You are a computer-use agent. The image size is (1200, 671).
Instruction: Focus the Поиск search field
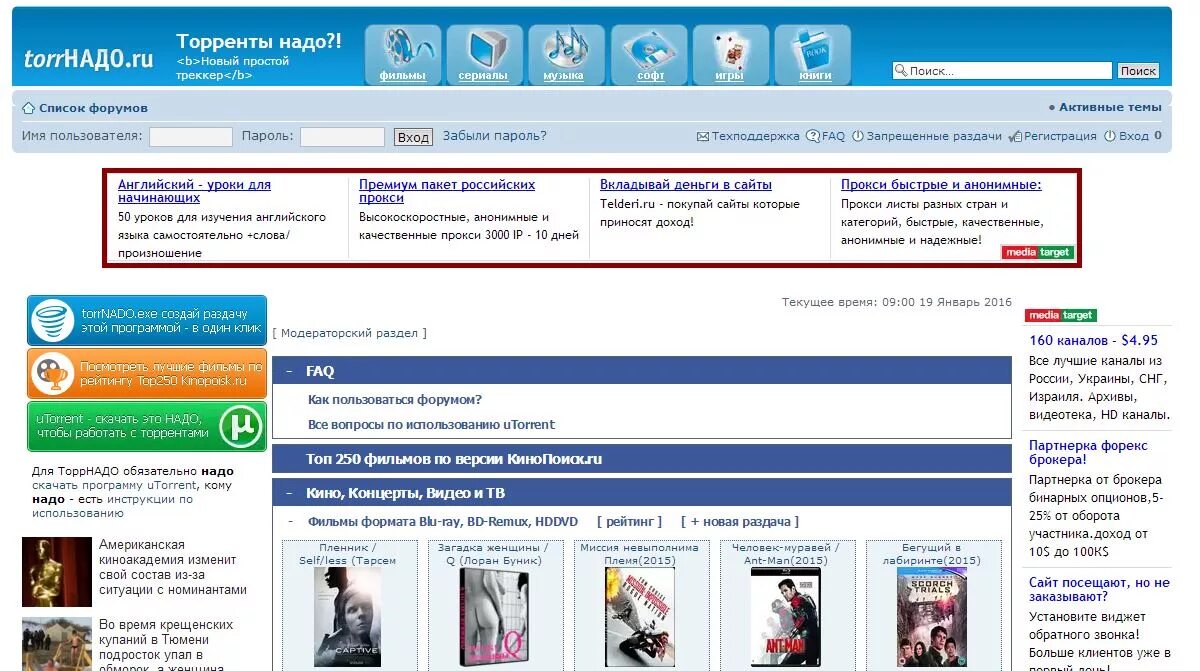coord(1002,71)
